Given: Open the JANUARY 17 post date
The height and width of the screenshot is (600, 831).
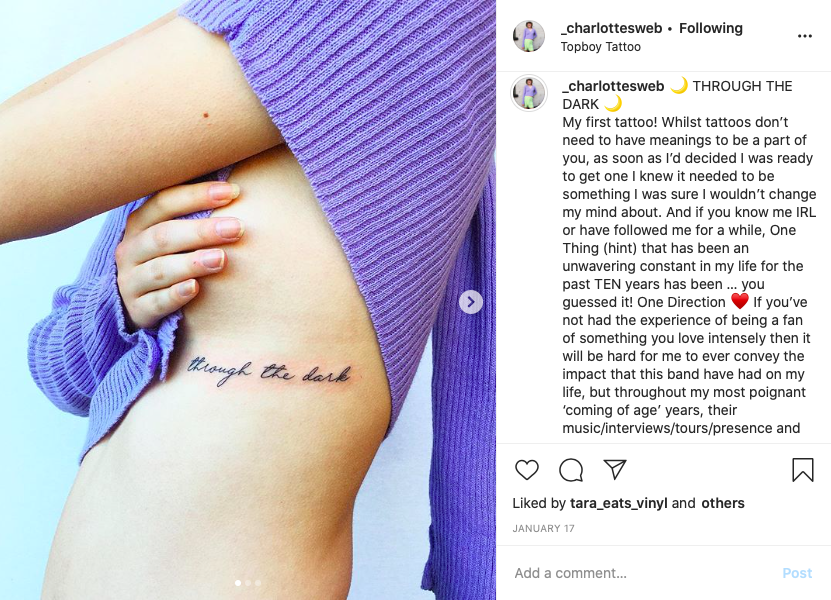Looking at the screenshot, I should pos(543,528).
